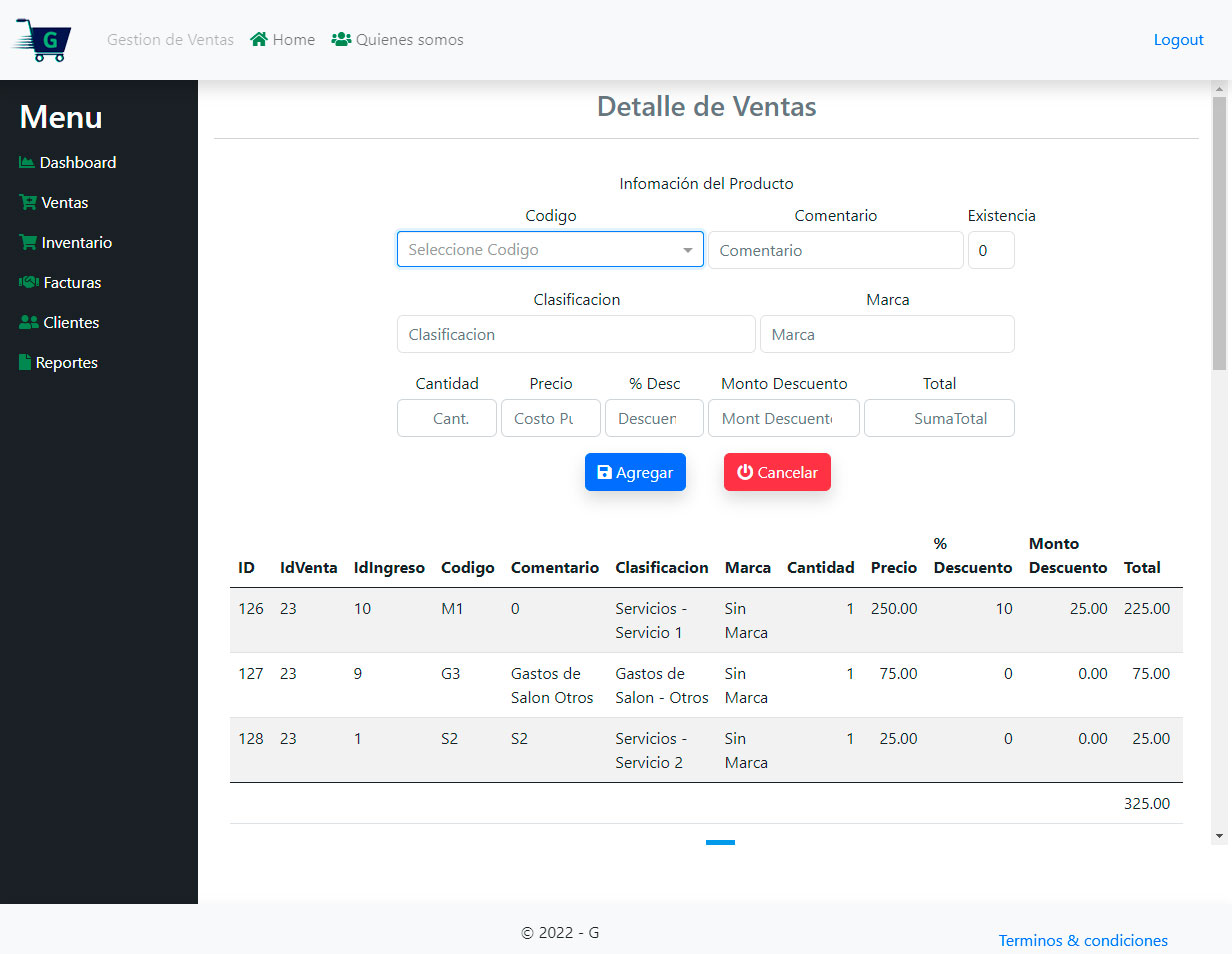Click the vertical scrollbar thumb
Viewport: 1232px width, 954px height.
pos(1219,232)
